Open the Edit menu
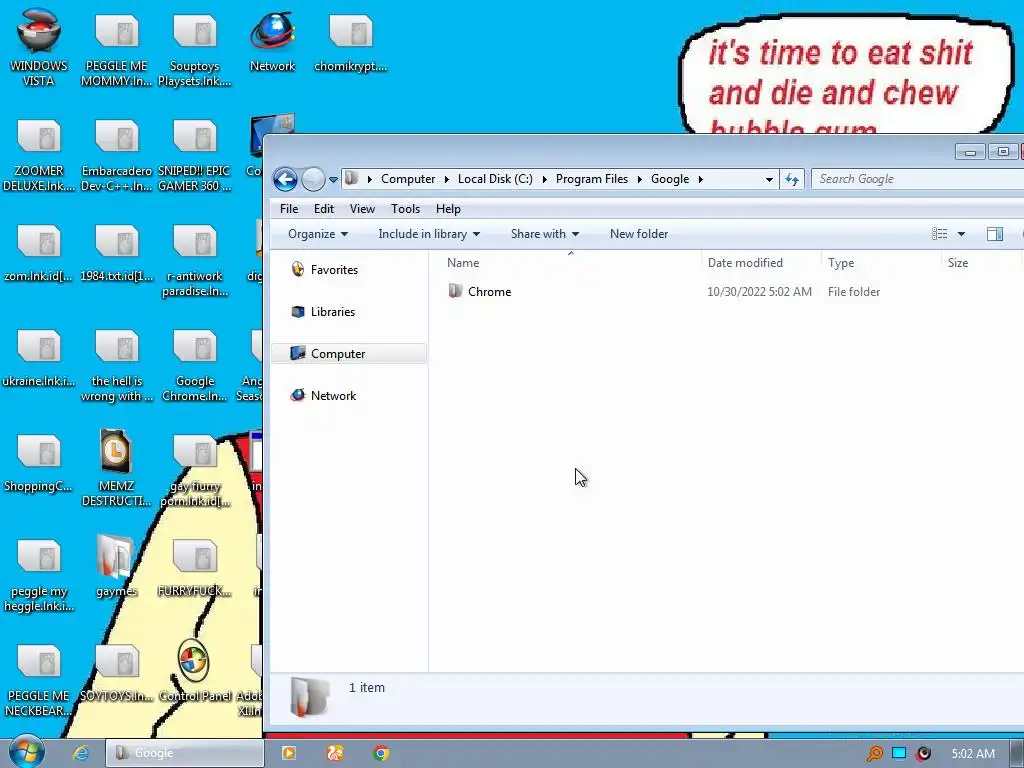Image resolution: width=1024 pixels, height=768 pixels. click(323, 209)
